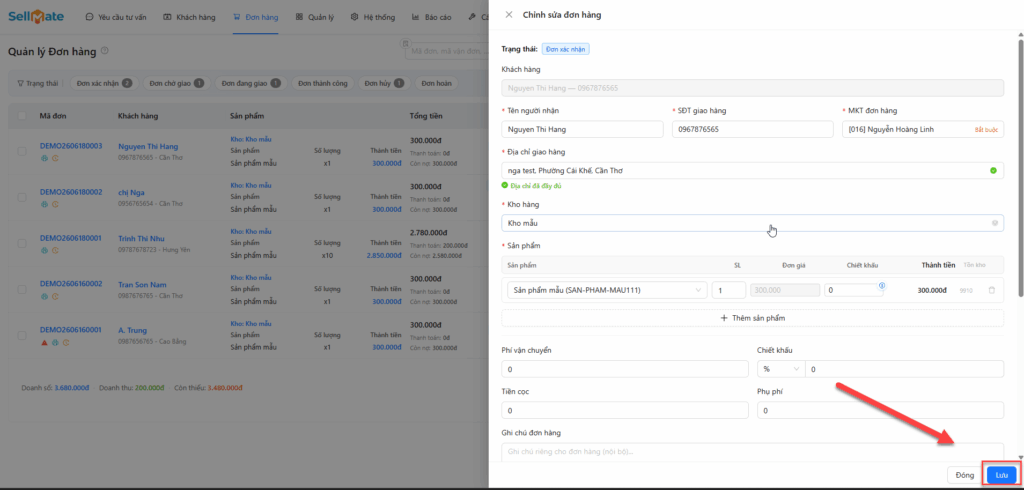Filter by Đơn chờ giao status

(x=176, y=84)
